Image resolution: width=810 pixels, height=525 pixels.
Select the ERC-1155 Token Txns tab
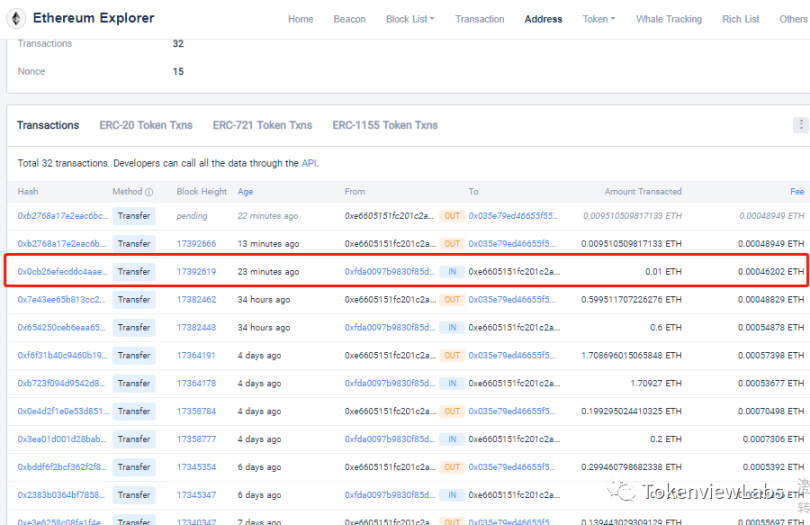click(385, 125)
